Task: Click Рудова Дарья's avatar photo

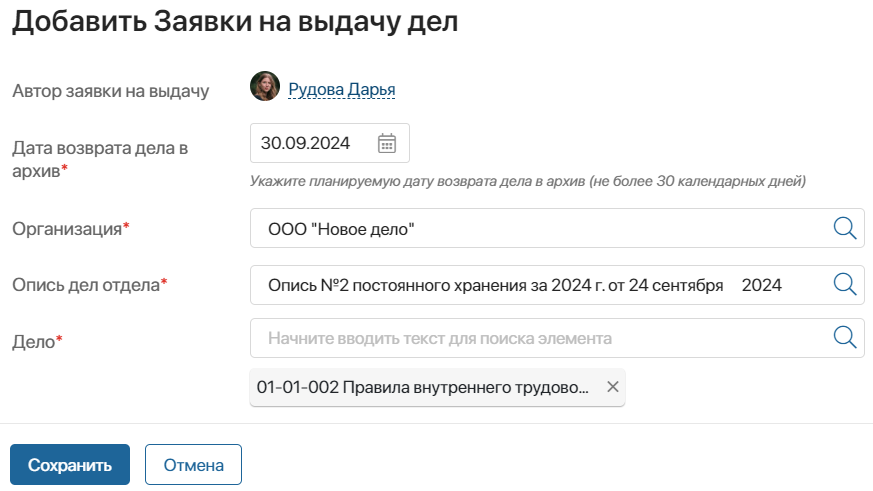Action: click(x=264, y=88)
